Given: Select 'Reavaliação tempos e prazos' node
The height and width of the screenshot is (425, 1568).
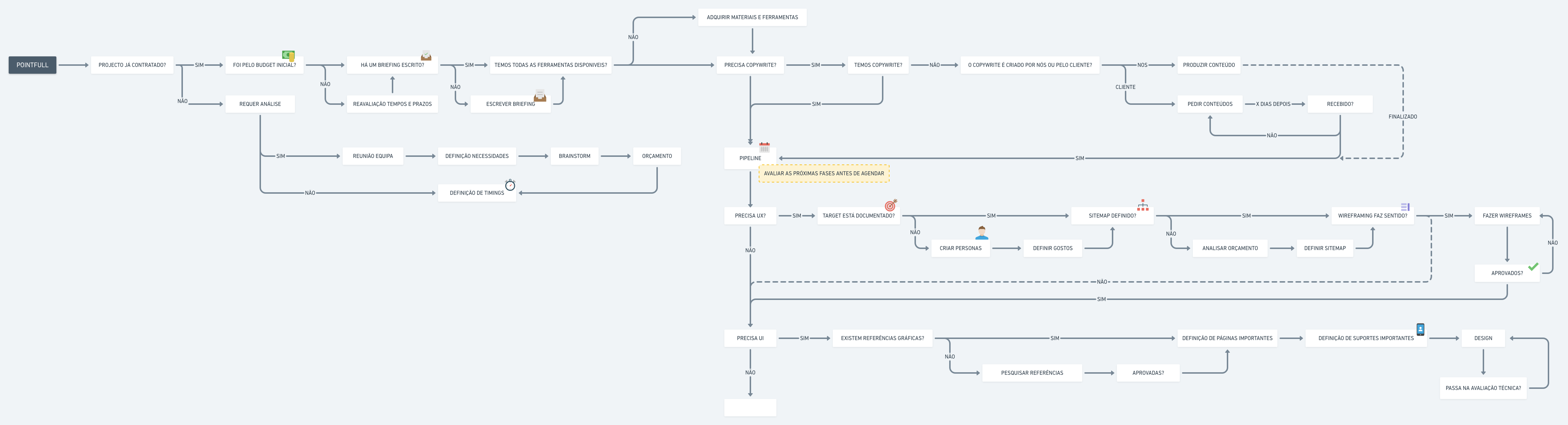Looking at the screenshot, I should 393,104.
